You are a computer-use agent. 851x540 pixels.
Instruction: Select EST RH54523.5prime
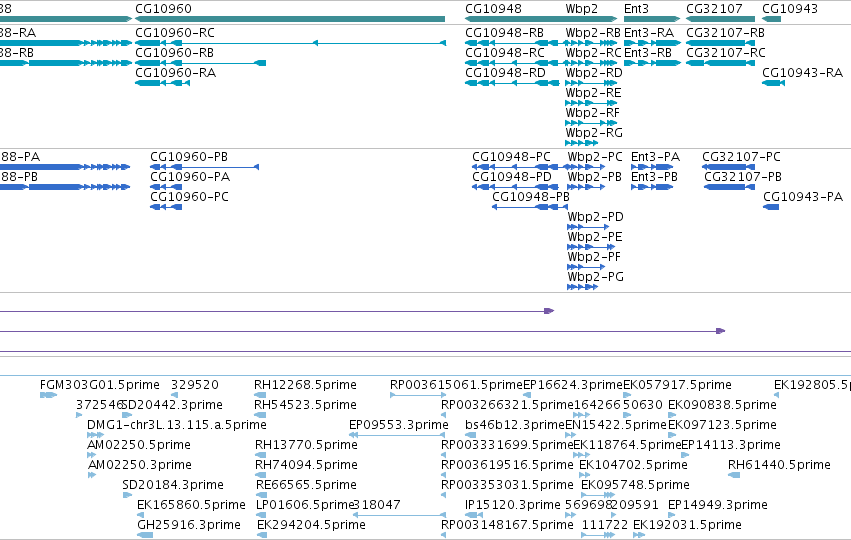click(x=305, y=405)
